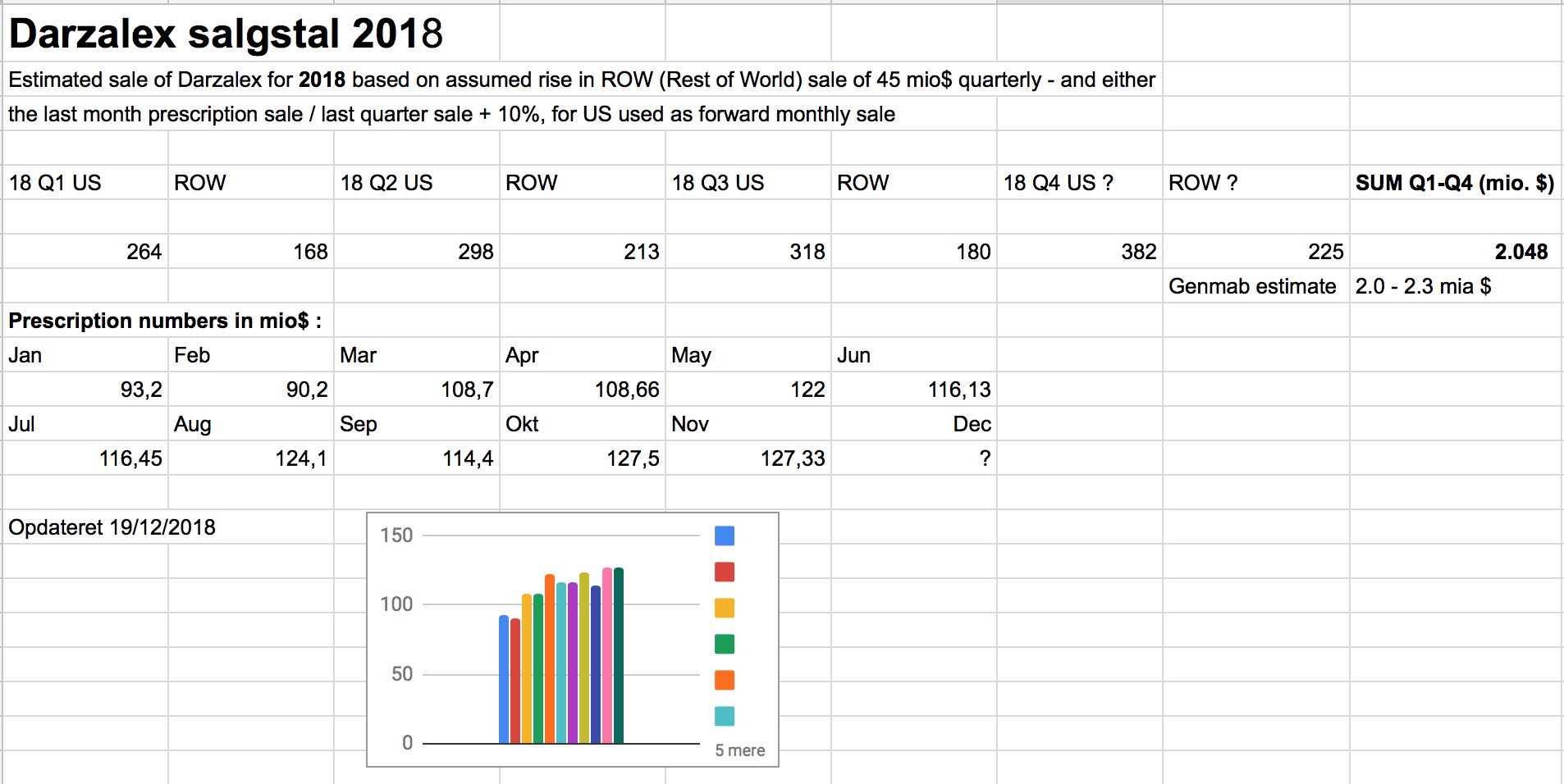Click the '18 Q1 US' header cell
The image size is (1564, 784).
85,183
